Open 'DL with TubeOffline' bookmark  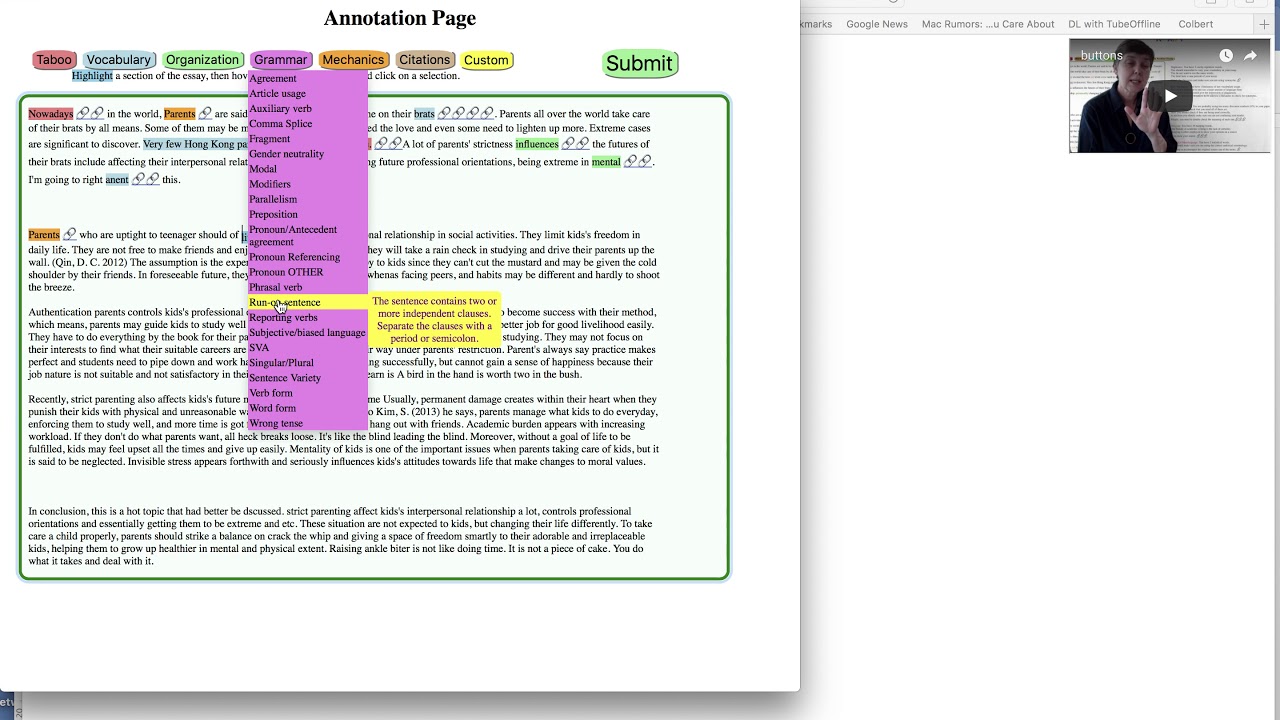1114,24
